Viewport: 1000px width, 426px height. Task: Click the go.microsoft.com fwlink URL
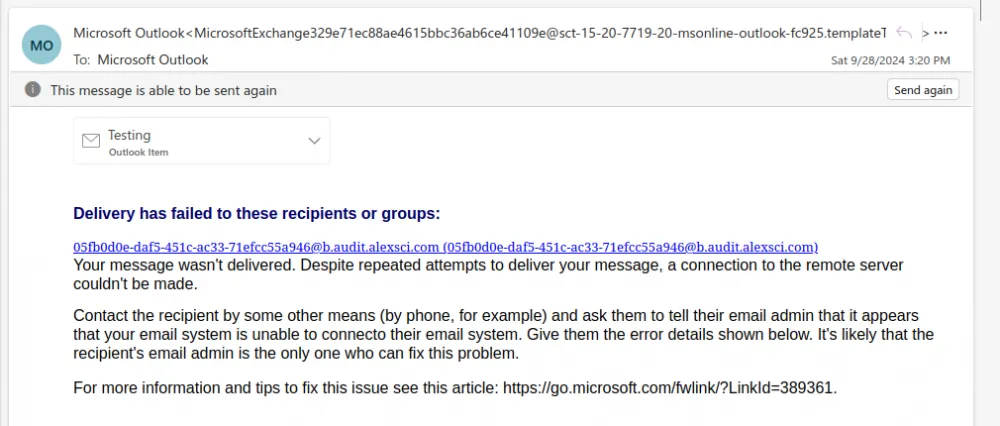[x=668, y=388]
